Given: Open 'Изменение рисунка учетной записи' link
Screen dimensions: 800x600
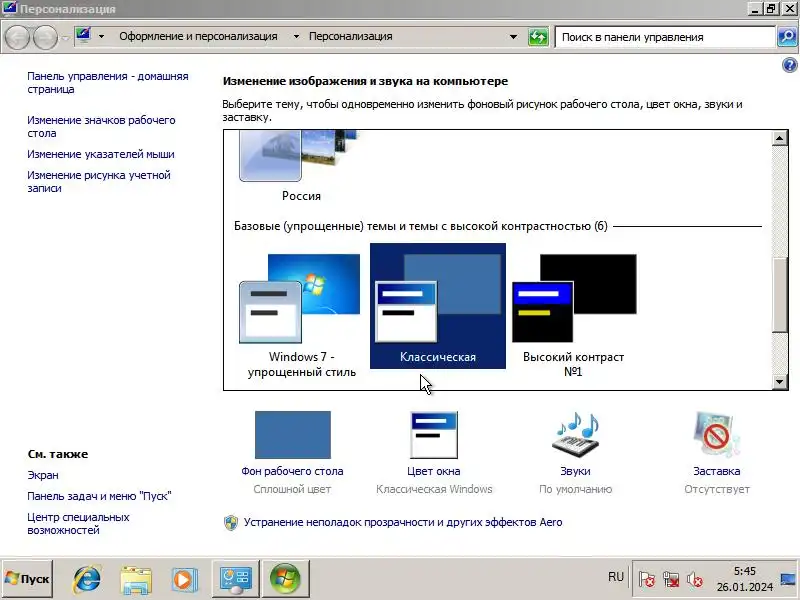Looking at the screenshot, I should (98, 182).
